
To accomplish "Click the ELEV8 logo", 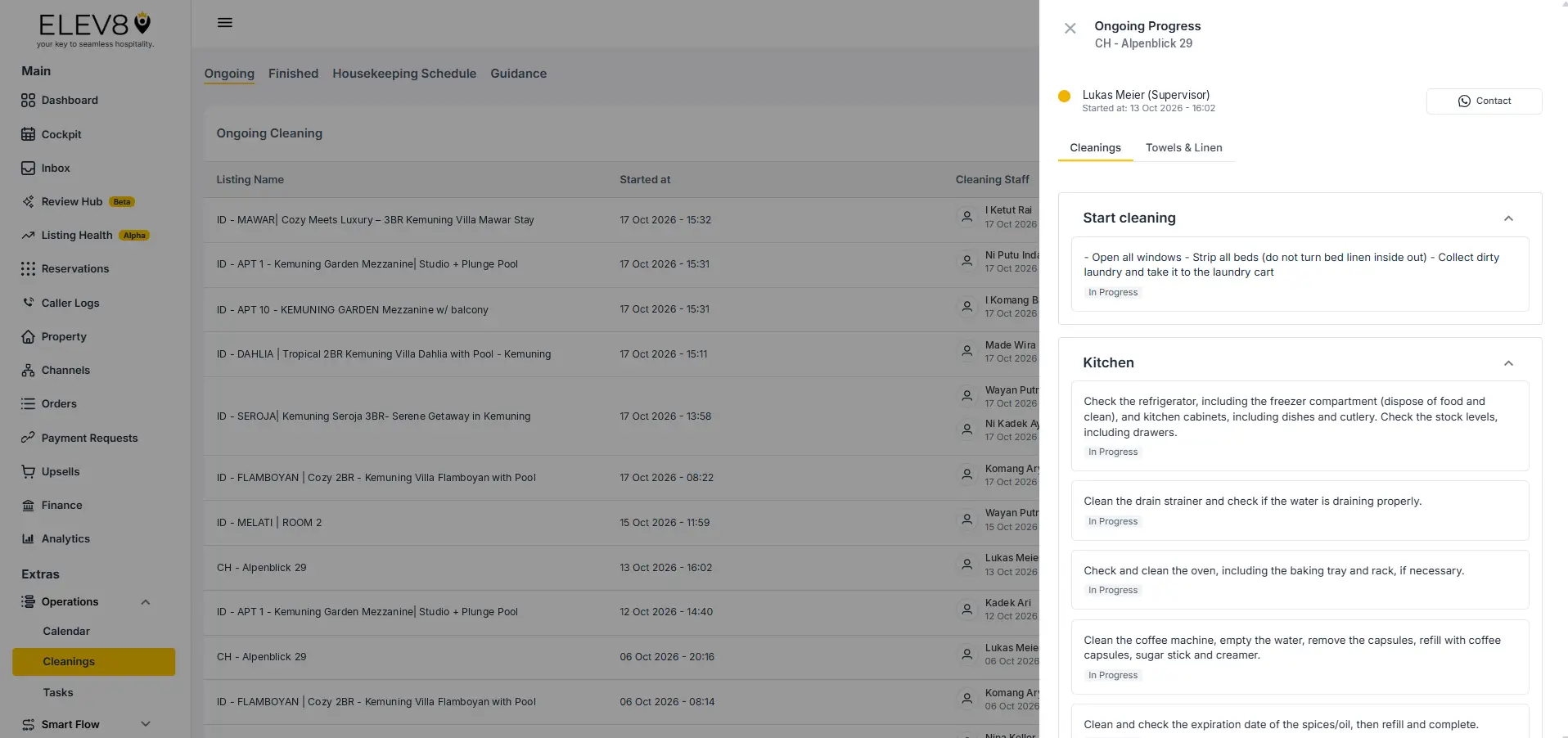I will [95, 29].
